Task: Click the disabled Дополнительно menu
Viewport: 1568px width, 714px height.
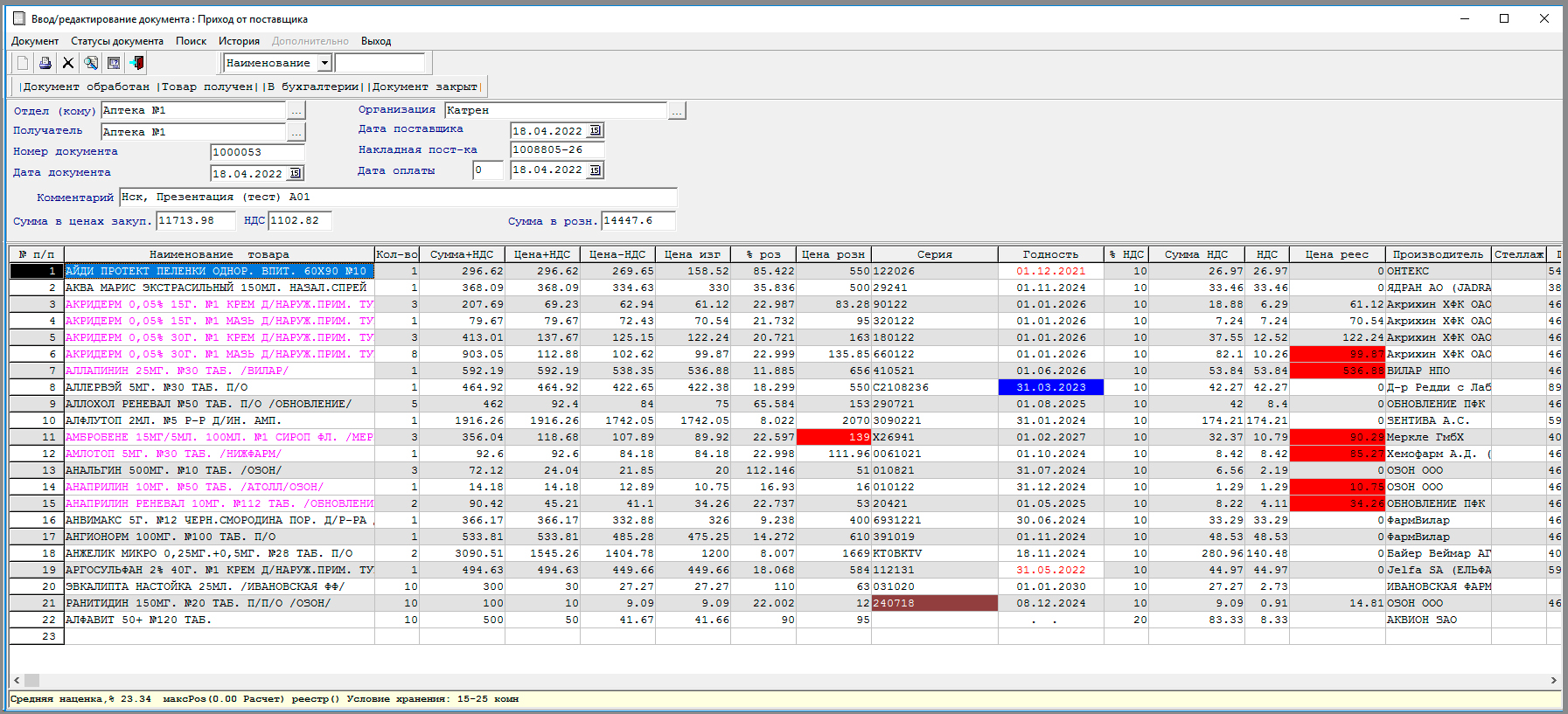Action: click(x=310, y=41)
